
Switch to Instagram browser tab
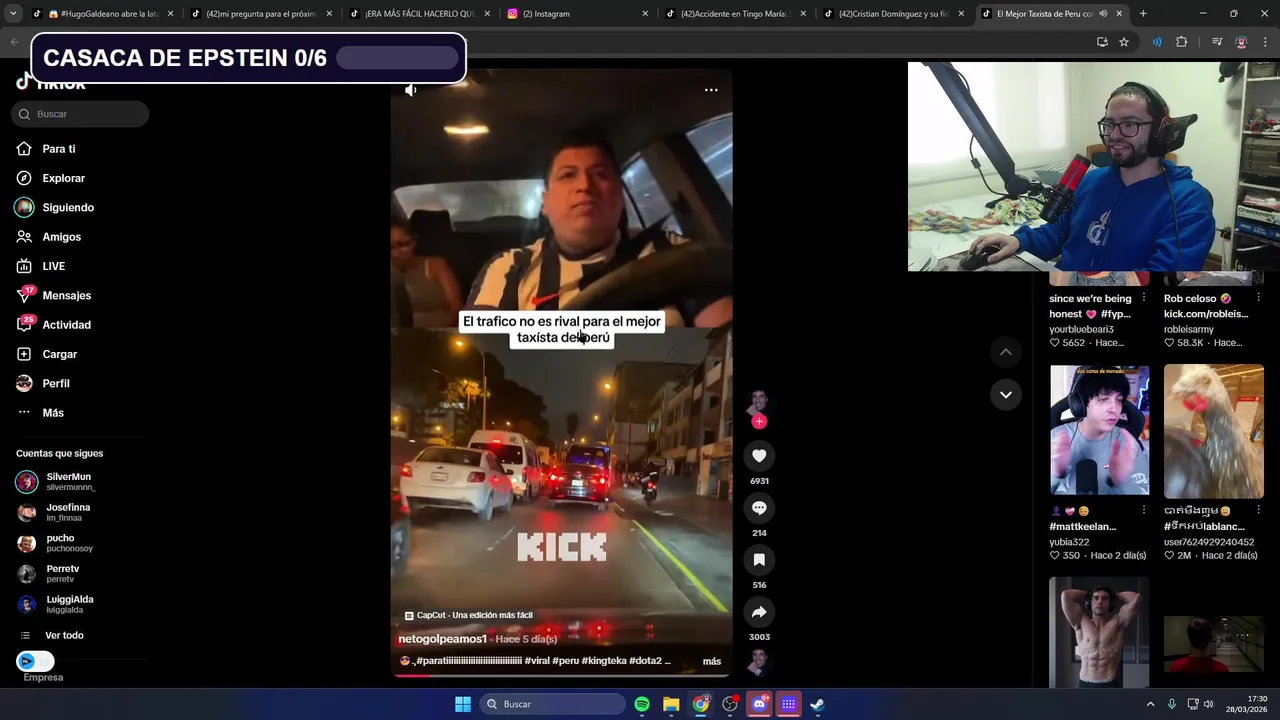576,14
